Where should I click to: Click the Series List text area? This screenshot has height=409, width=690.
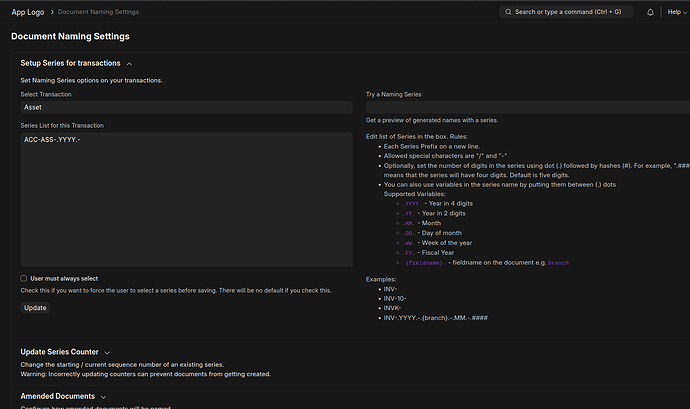(187, 199)
